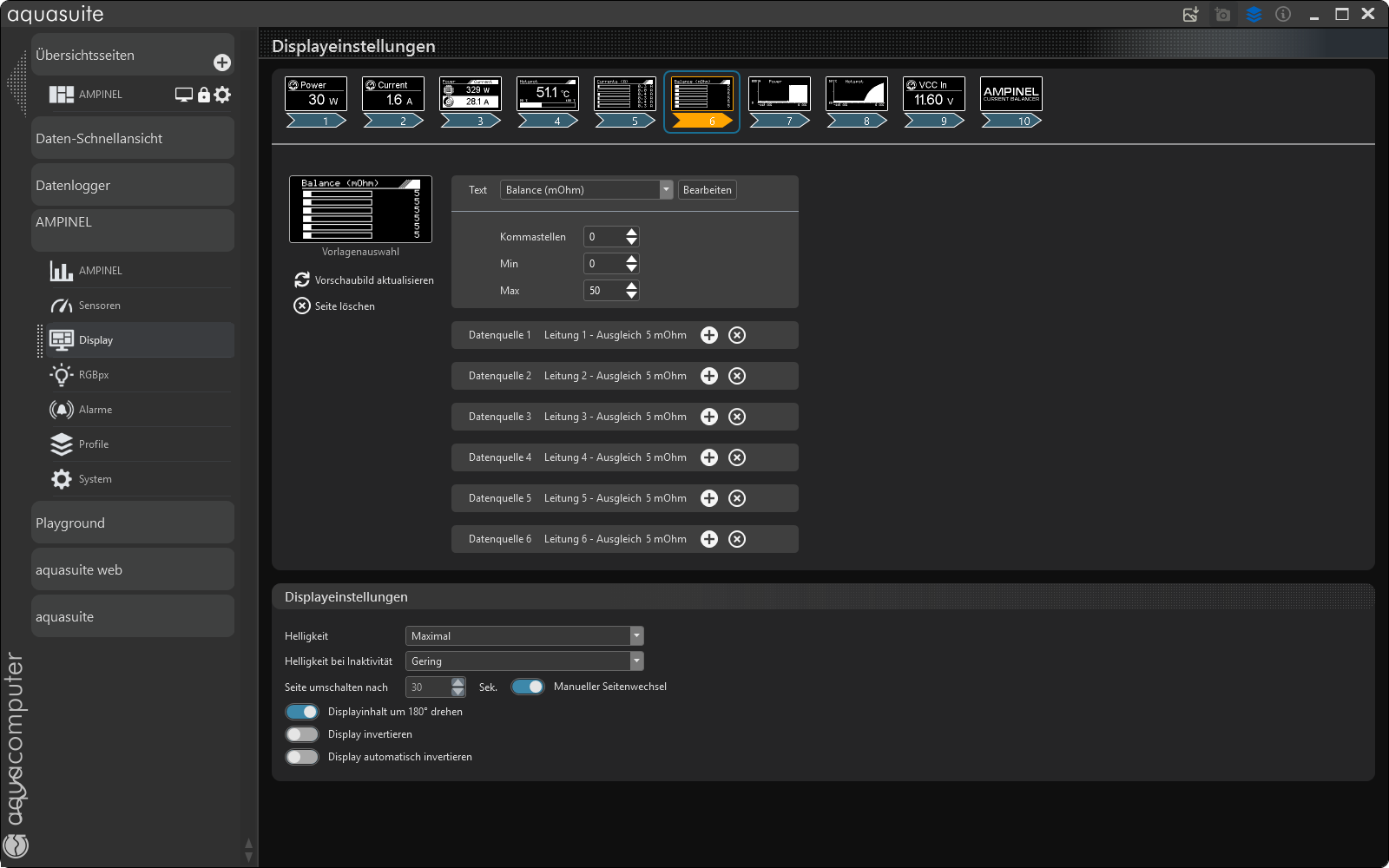Screen dimensions: 1389x868
Task: Open the Helligkeit dropdown set to Maximal
Action: point(524,636)
